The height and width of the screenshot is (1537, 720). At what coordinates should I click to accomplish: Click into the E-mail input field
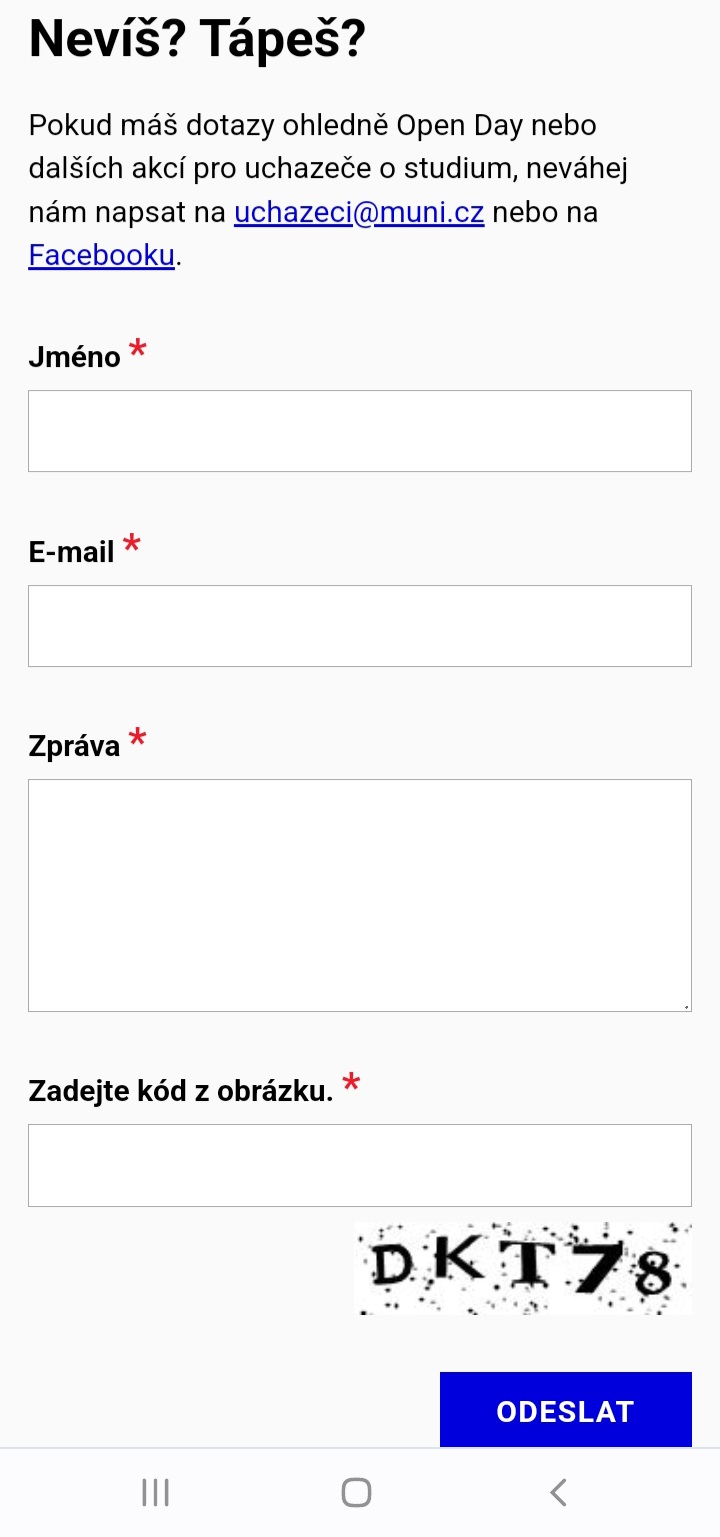click(x=360, y=626)
